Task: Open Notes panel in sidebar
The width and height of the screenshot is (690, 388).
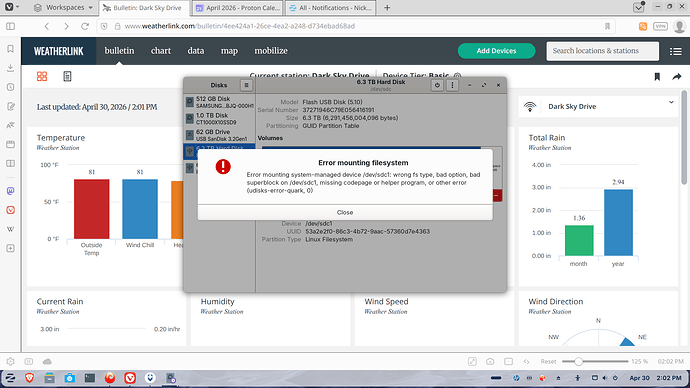Action: point(11,106)
